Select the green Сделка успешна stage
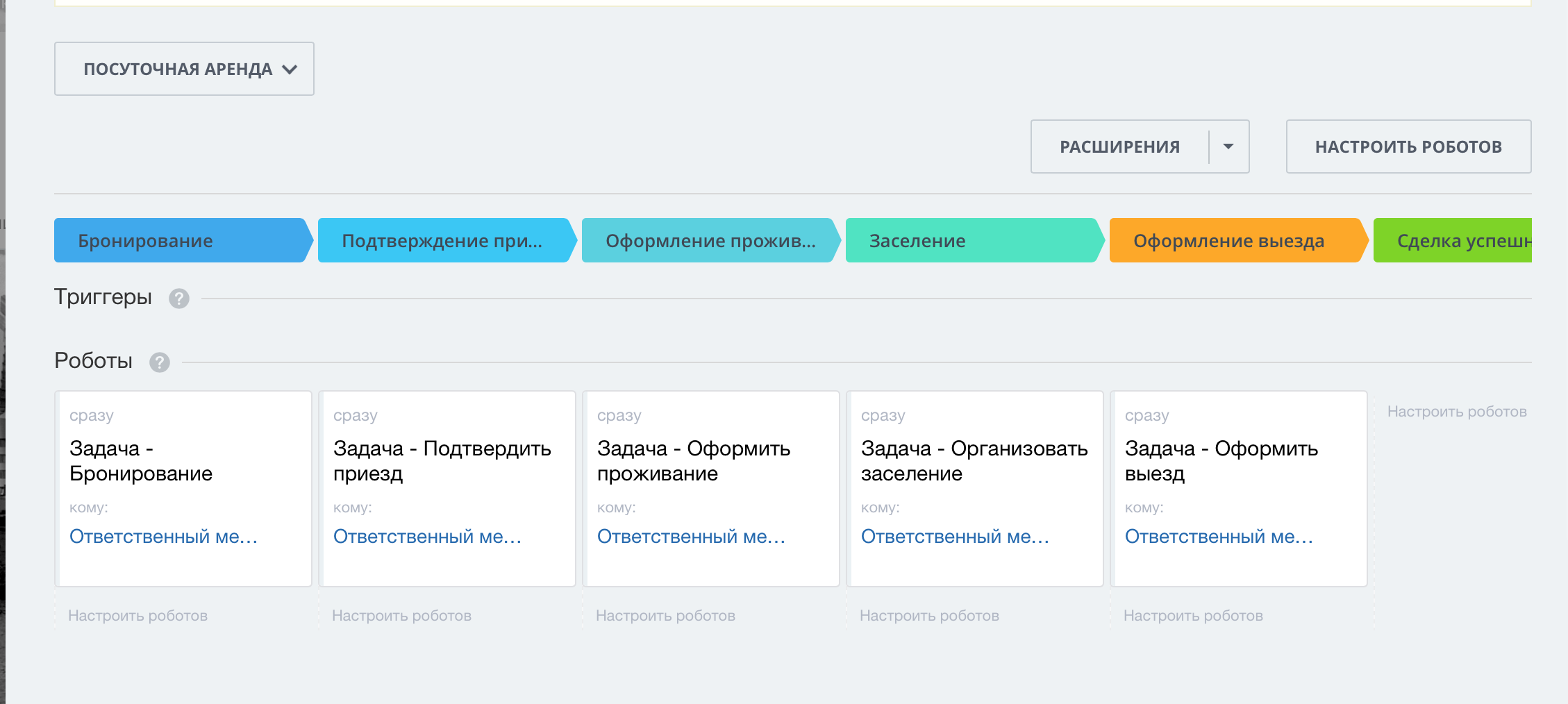 (1458, 241)
